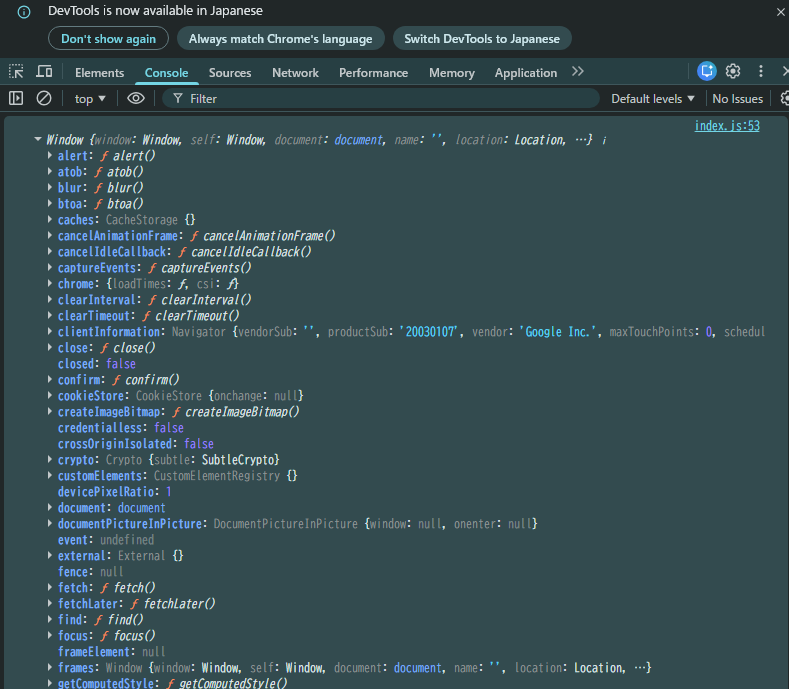Clear console with the ban icon
789x689 pixels.
(44, 98)
